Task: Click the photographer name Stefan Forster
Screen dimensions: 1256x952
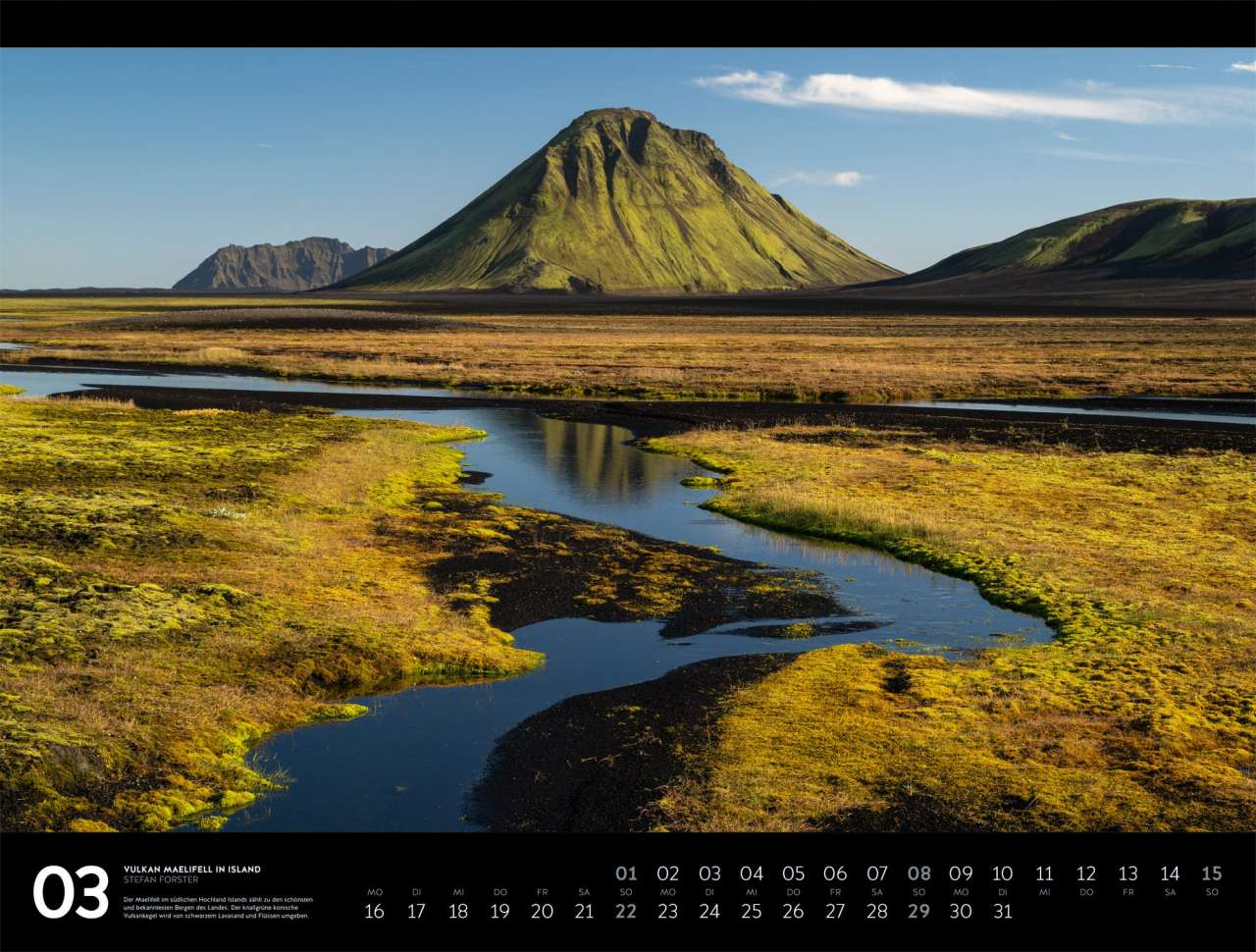Action: coord(161,879)
